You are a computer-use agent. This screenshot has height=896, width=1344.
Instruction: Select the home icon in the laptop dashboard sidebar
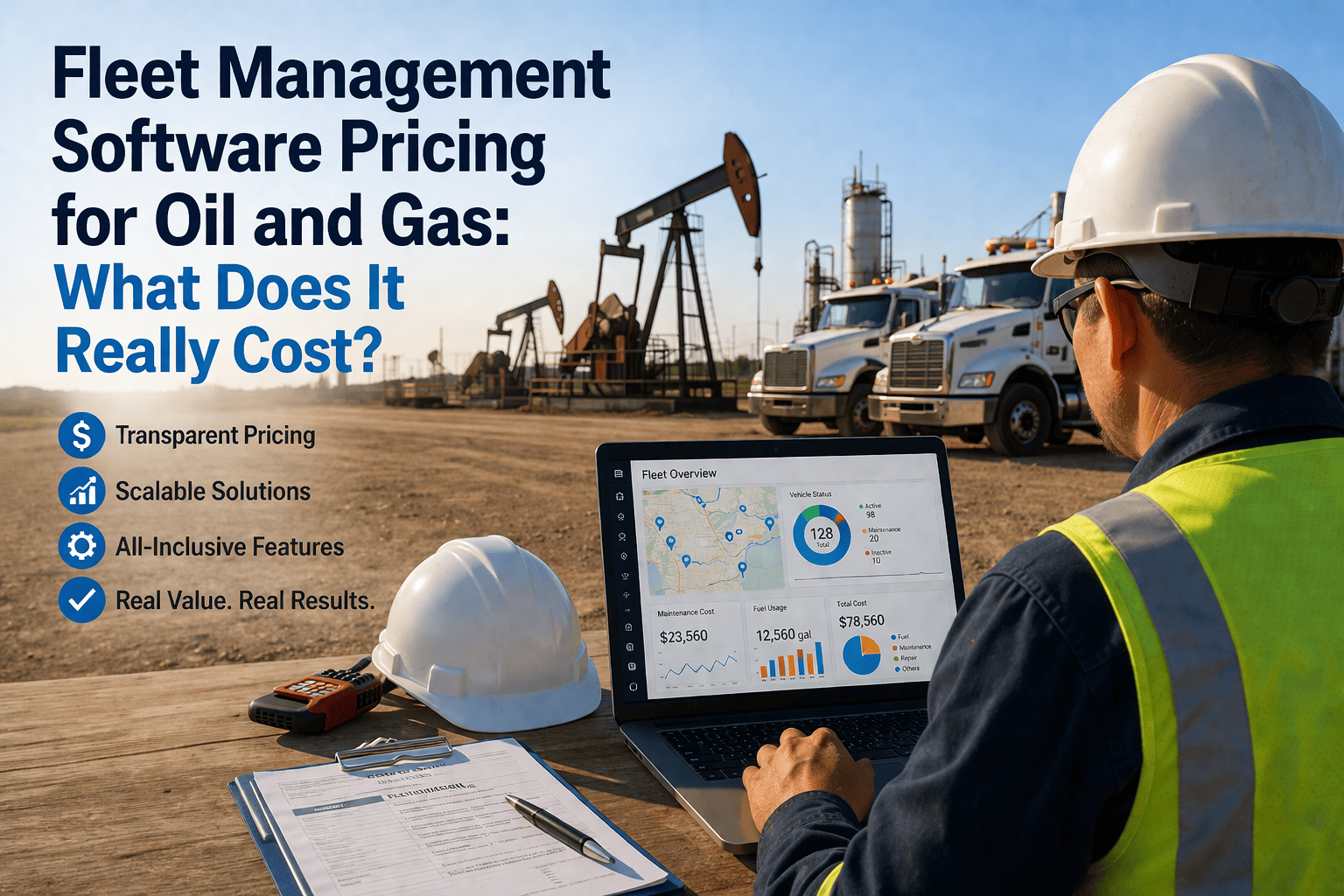pos(620,496)
